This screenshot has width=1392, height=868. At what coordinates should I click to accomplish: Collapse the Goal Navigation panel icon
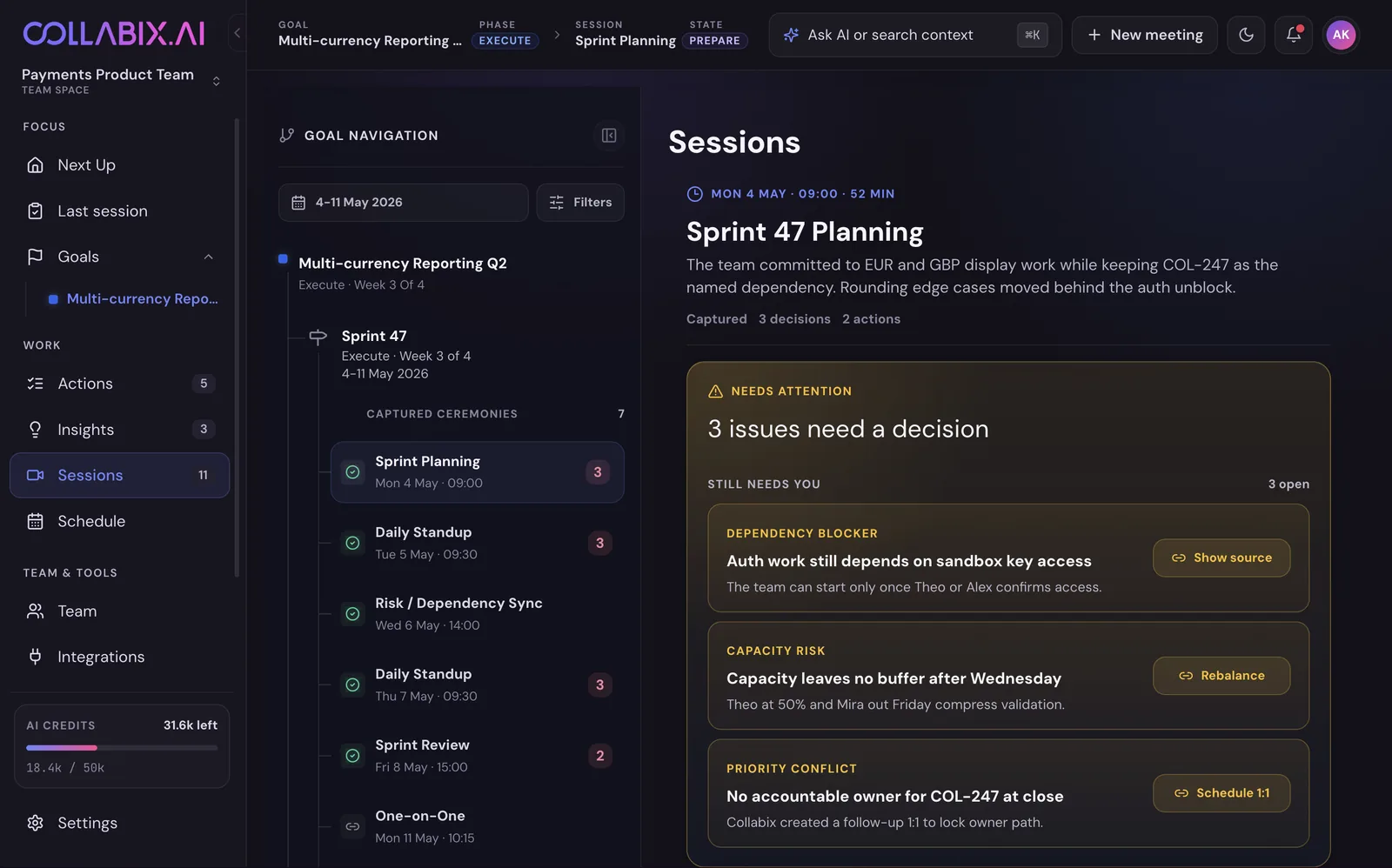pyautogui.click(x=609, y=136)
